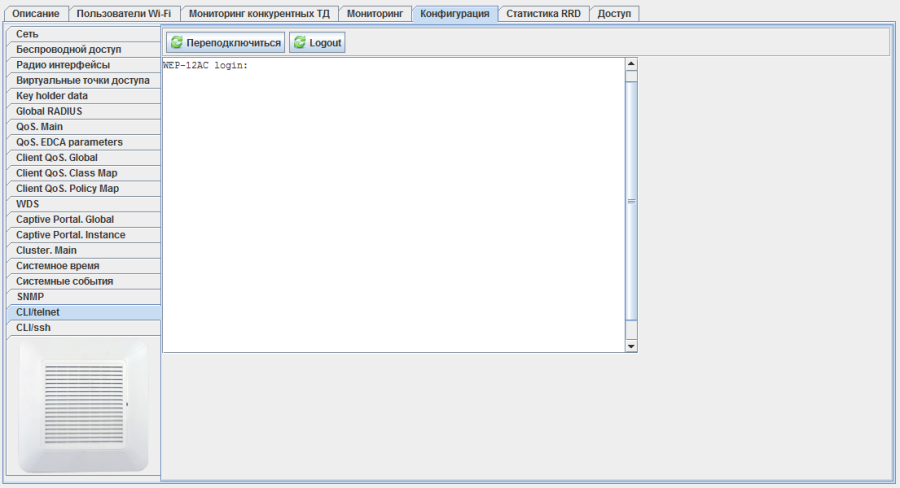Open the Описание tab
This screenshot has width=900, height=488.
point(36,13)
